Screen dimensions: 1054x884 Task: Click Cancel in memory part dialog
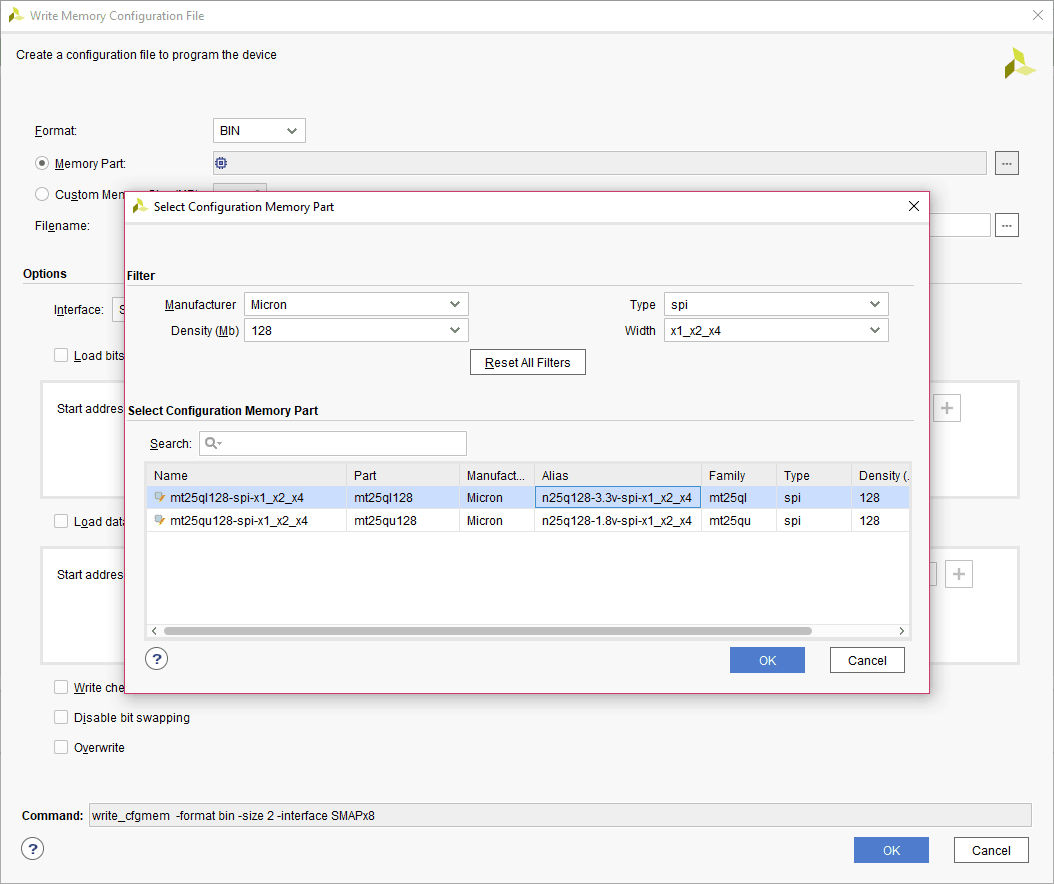point(867,660)
